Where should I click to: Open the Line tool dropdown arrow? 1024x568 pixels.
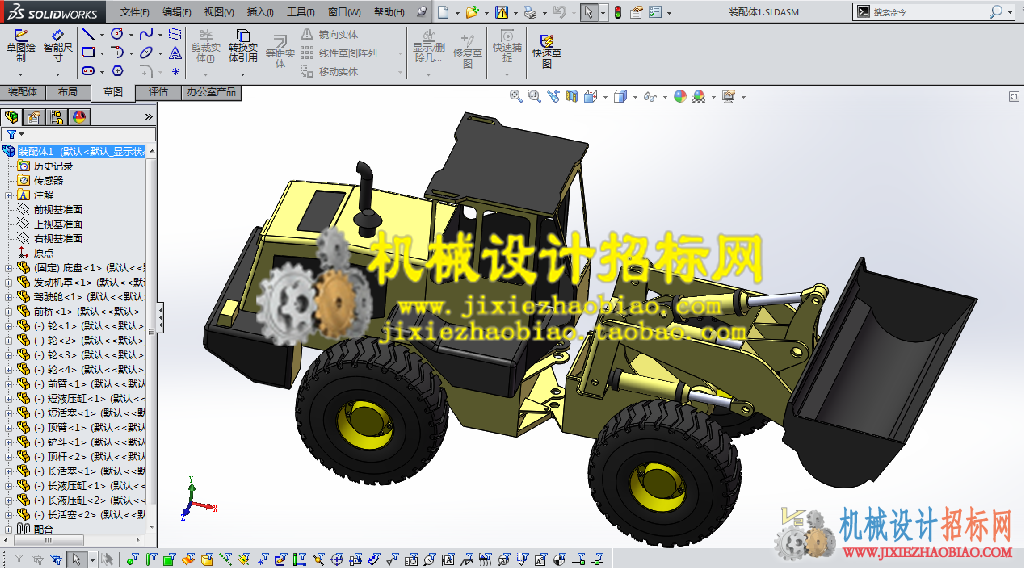coord(102,35)
